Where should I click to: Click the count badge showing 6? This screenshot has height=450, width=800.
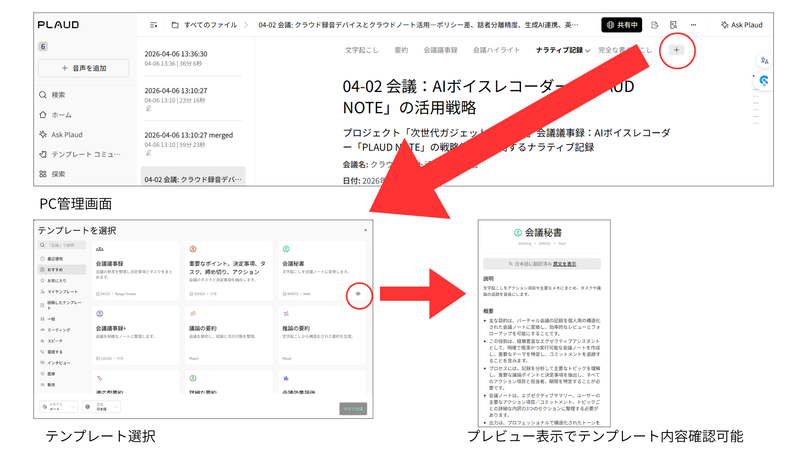click(x=43, y=46)
